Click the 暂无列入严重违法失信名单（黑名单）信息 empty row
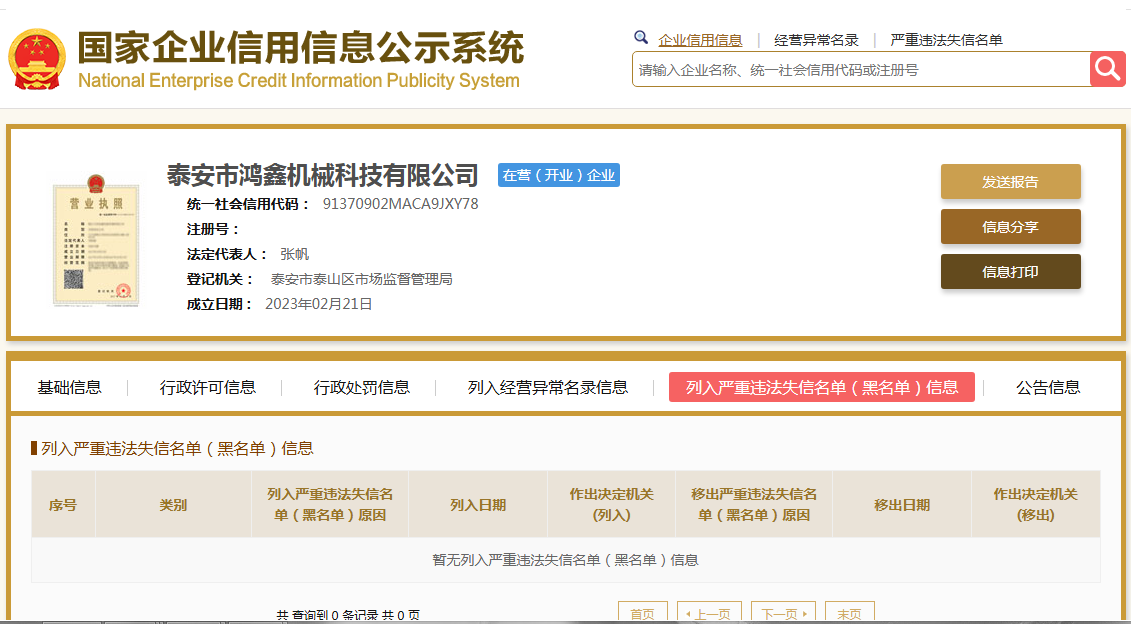Screen dimensions: 1131x624 tap(566, 560)
